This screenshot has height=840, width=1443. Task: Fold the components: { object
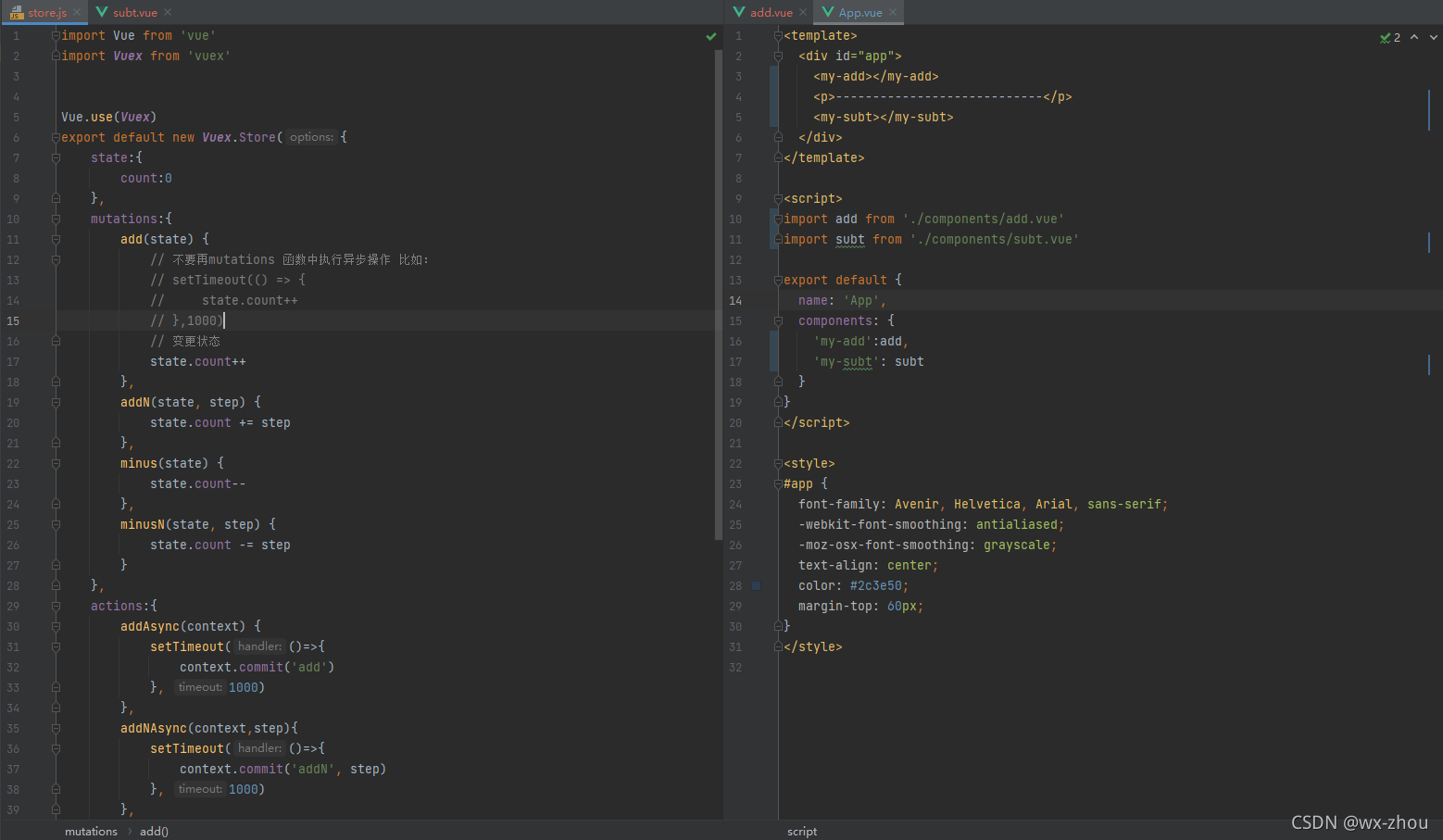coord(778,320)
